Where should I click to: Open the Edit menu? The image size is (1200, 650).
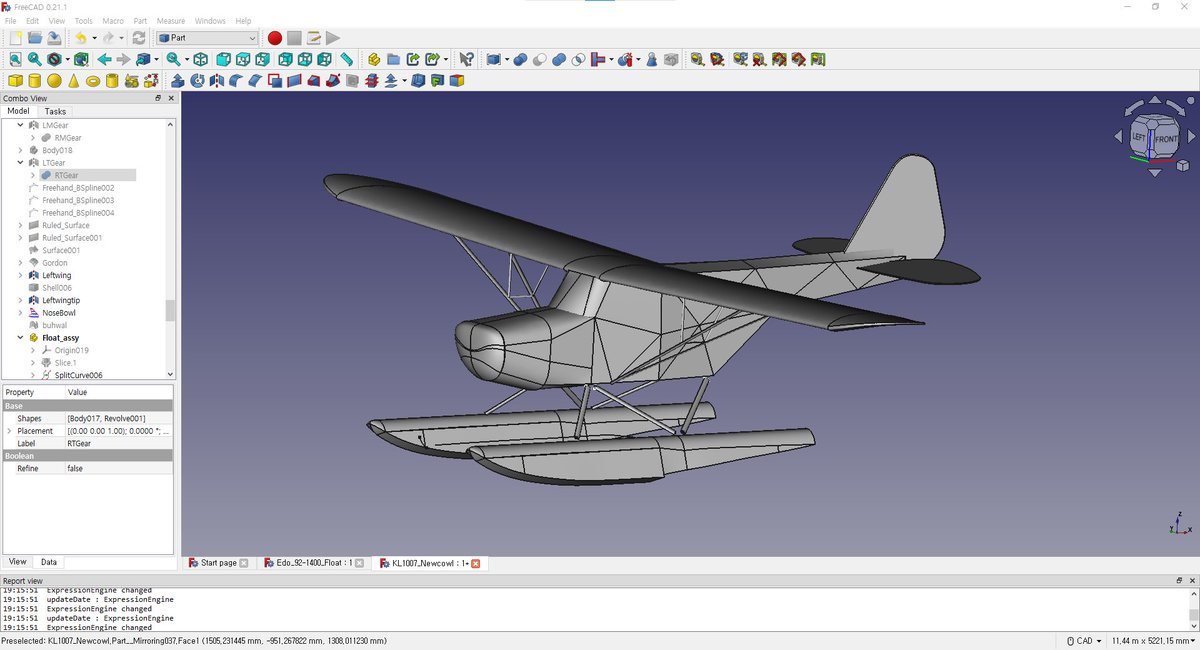click(33, 21)
